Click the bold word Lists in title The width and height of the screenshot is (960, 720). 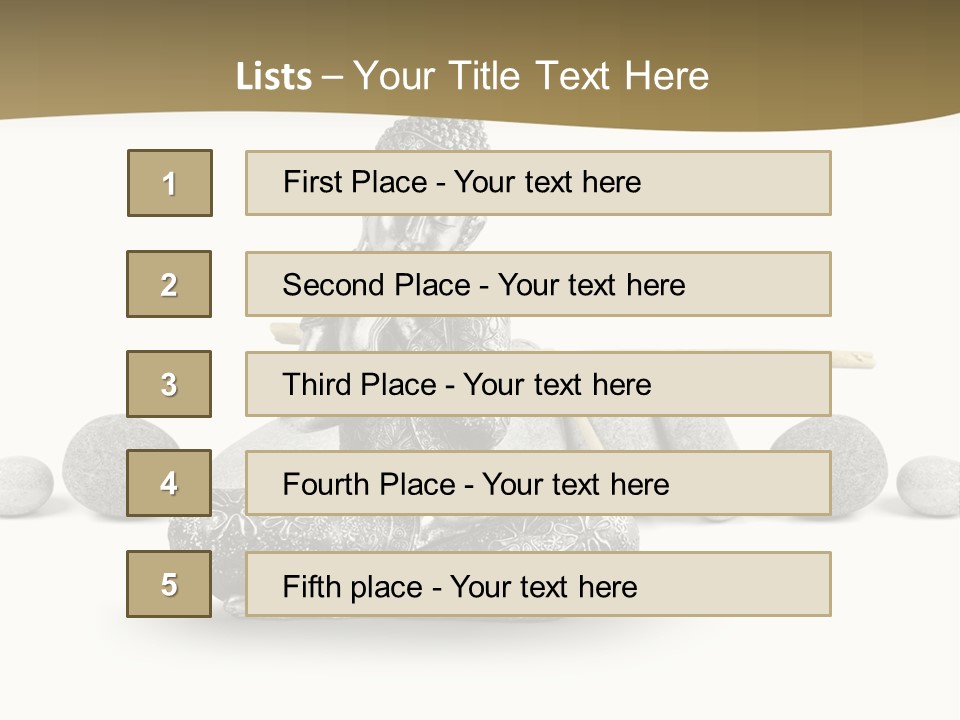point(273,77)
